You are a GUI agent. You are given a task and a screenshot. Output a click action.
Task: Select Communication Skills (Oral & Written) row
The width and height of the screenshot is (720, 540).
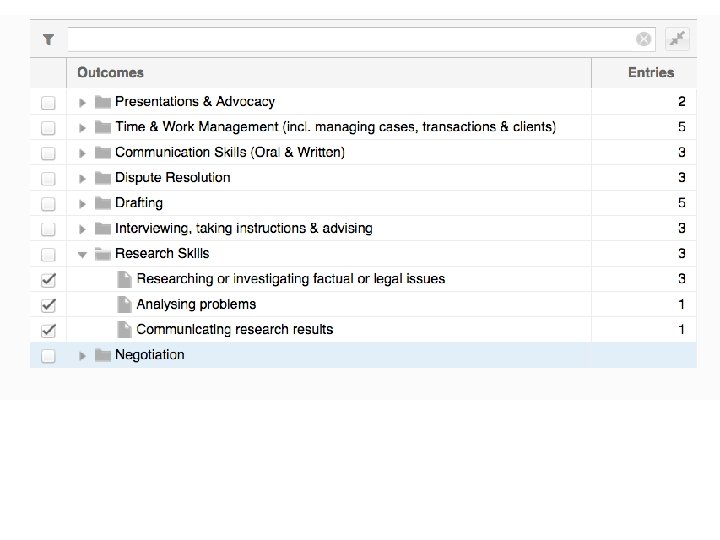tap(230, 152)
